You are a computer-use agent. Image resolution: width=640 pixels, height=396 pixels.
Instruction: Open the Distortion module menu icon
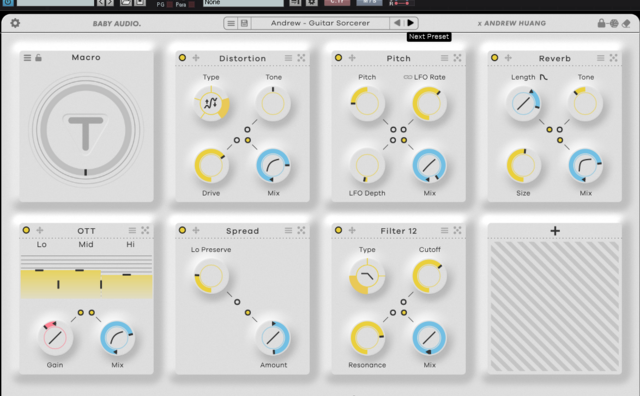[288, 58]
